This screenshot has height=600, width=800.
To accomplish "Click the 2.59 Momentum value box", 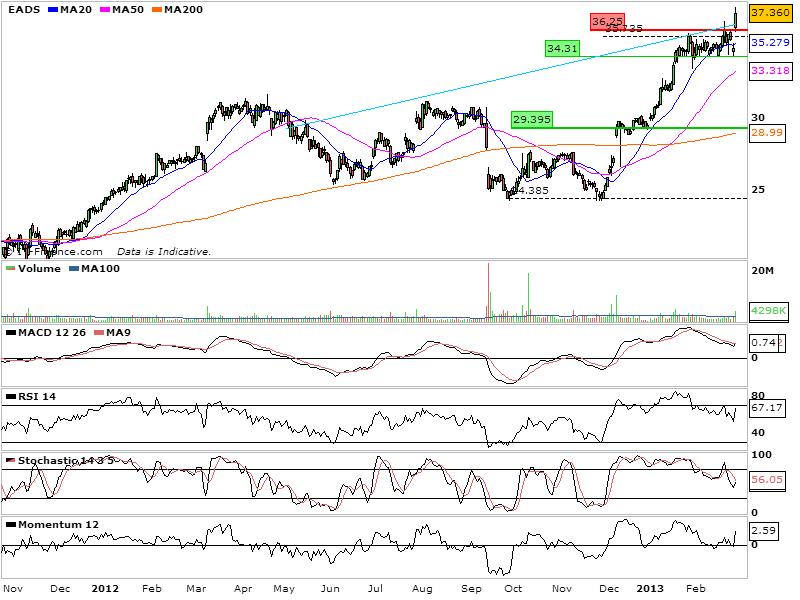I will [x=764, y=531].
